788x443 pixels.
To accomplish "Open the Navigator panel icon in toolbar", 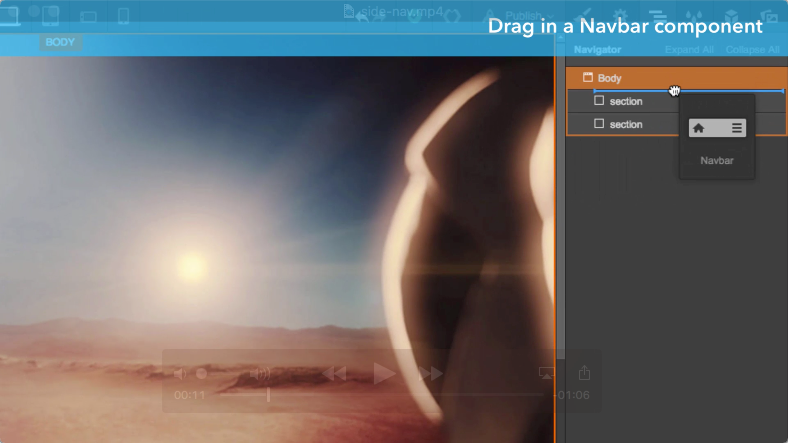I will [657, 16].
